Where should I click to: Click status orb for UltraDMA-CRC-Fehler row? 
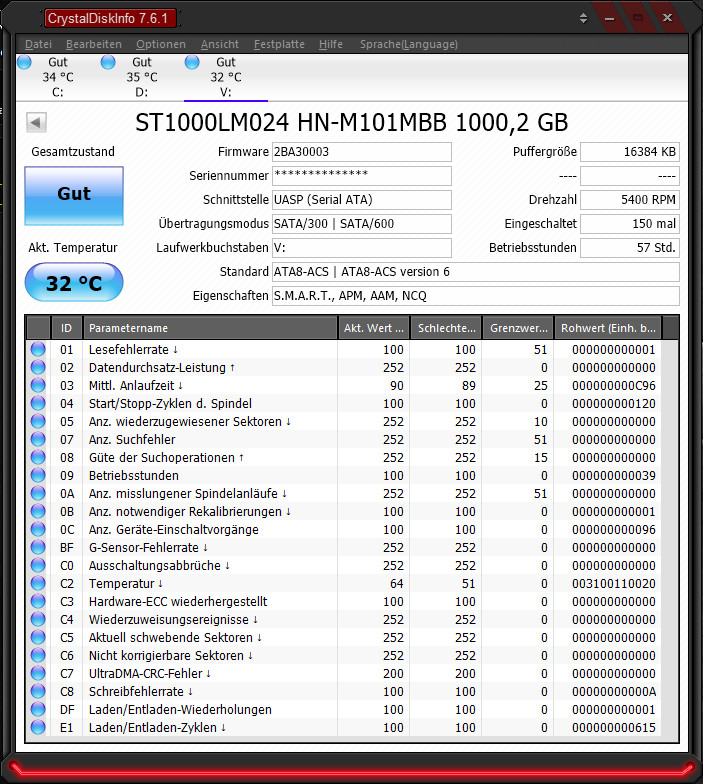pos(38,673)
